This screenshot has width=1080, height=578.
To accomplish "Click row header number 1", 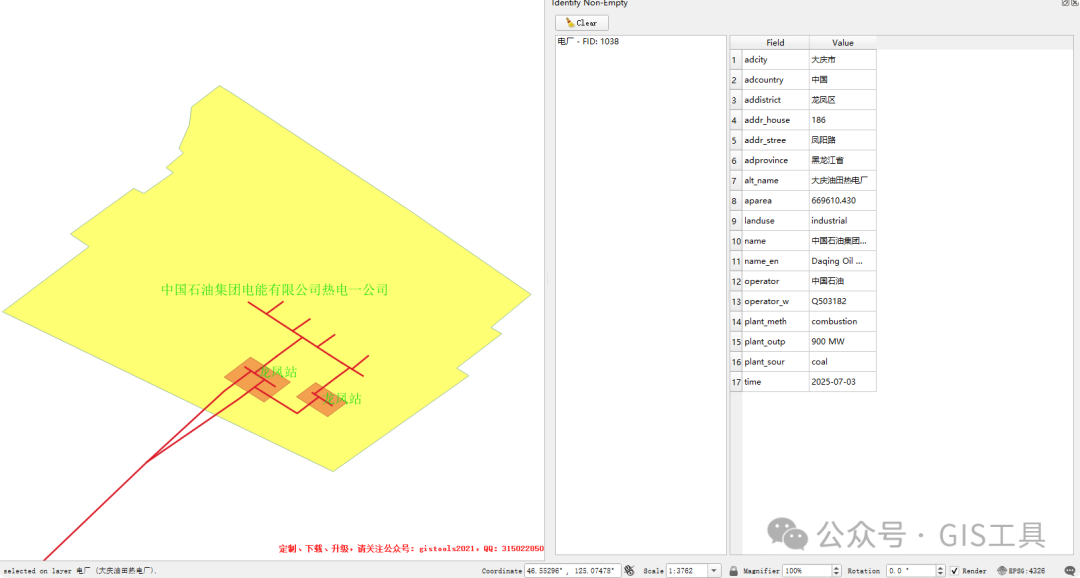I will (736, 60).
